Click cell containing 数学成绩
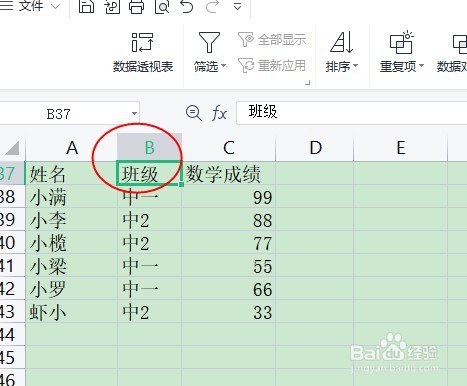 coord(229,173)
